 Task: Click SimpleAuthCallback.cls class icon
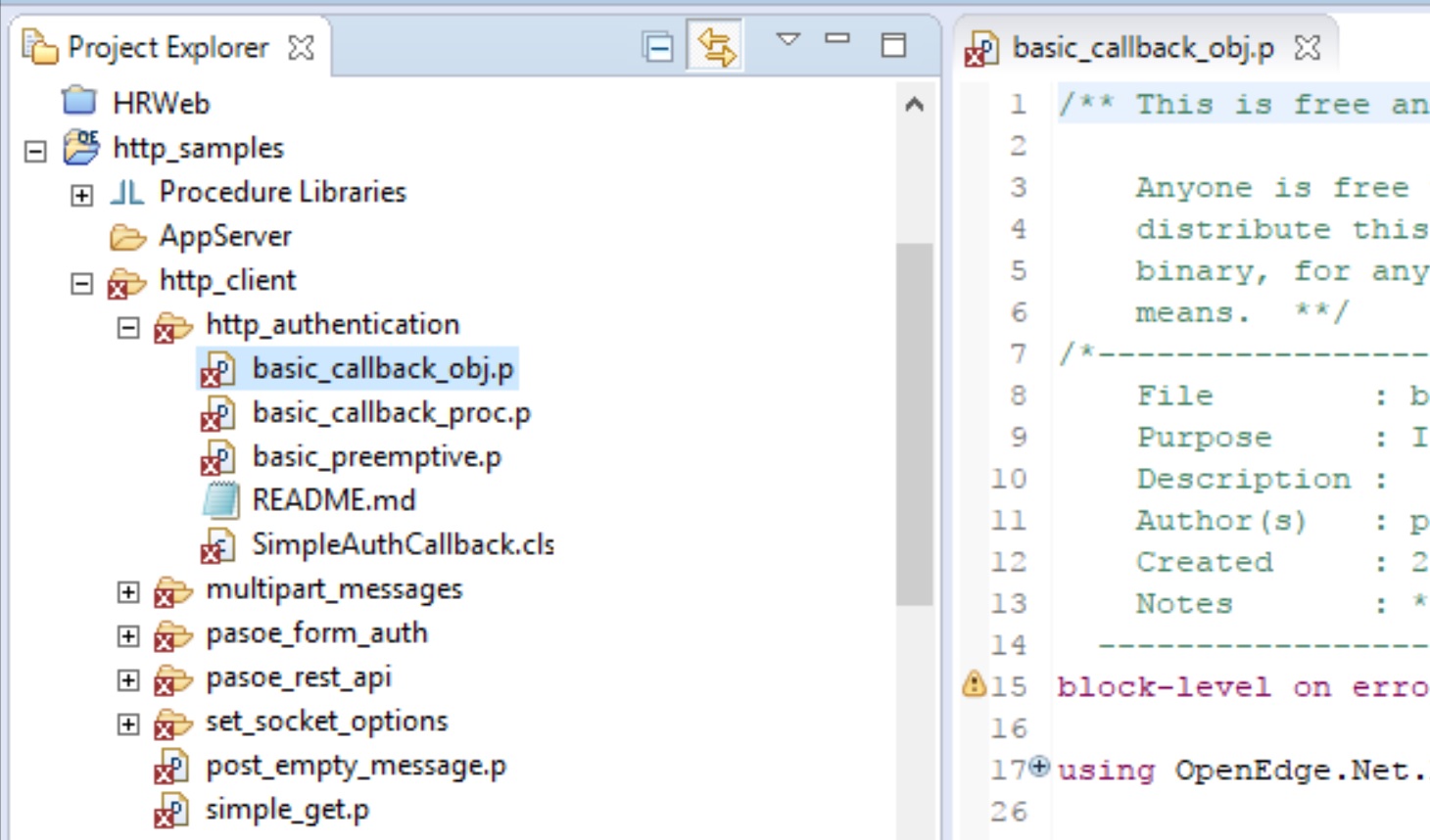tap(218, 546)
